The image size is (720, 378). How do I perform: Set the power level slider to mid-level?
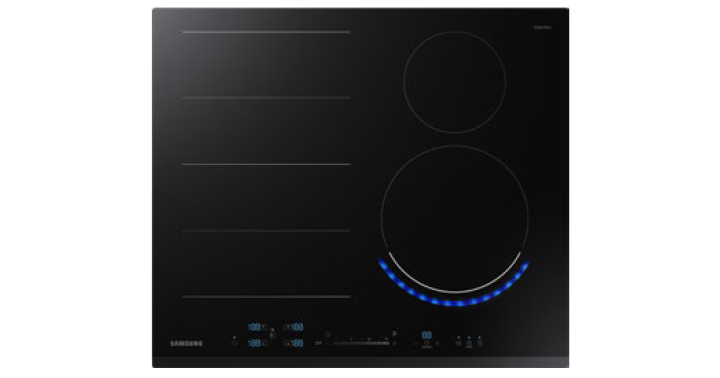[361, 343]
